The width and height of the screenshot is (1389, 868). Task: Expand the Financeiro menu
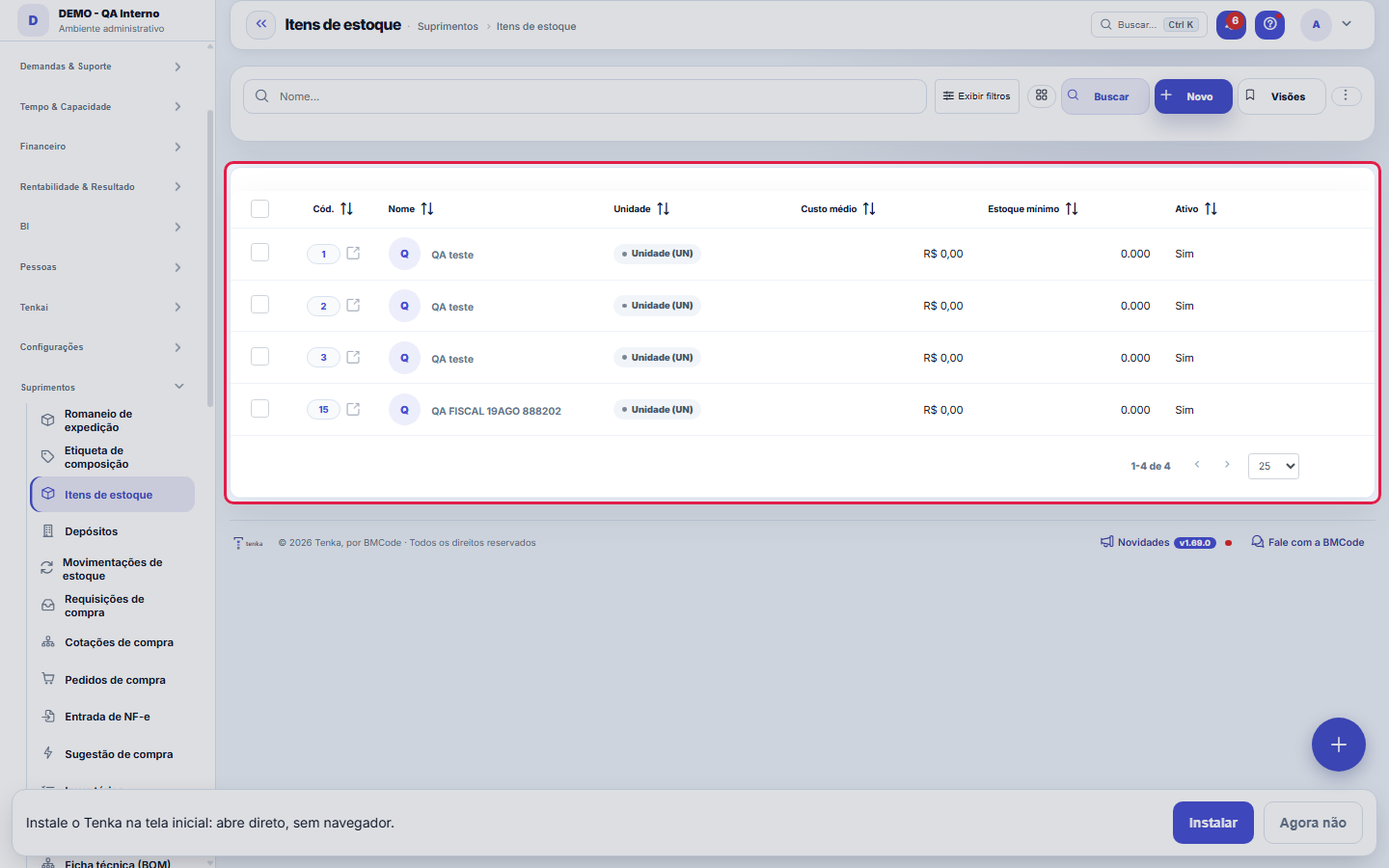(x=101, y=147)
